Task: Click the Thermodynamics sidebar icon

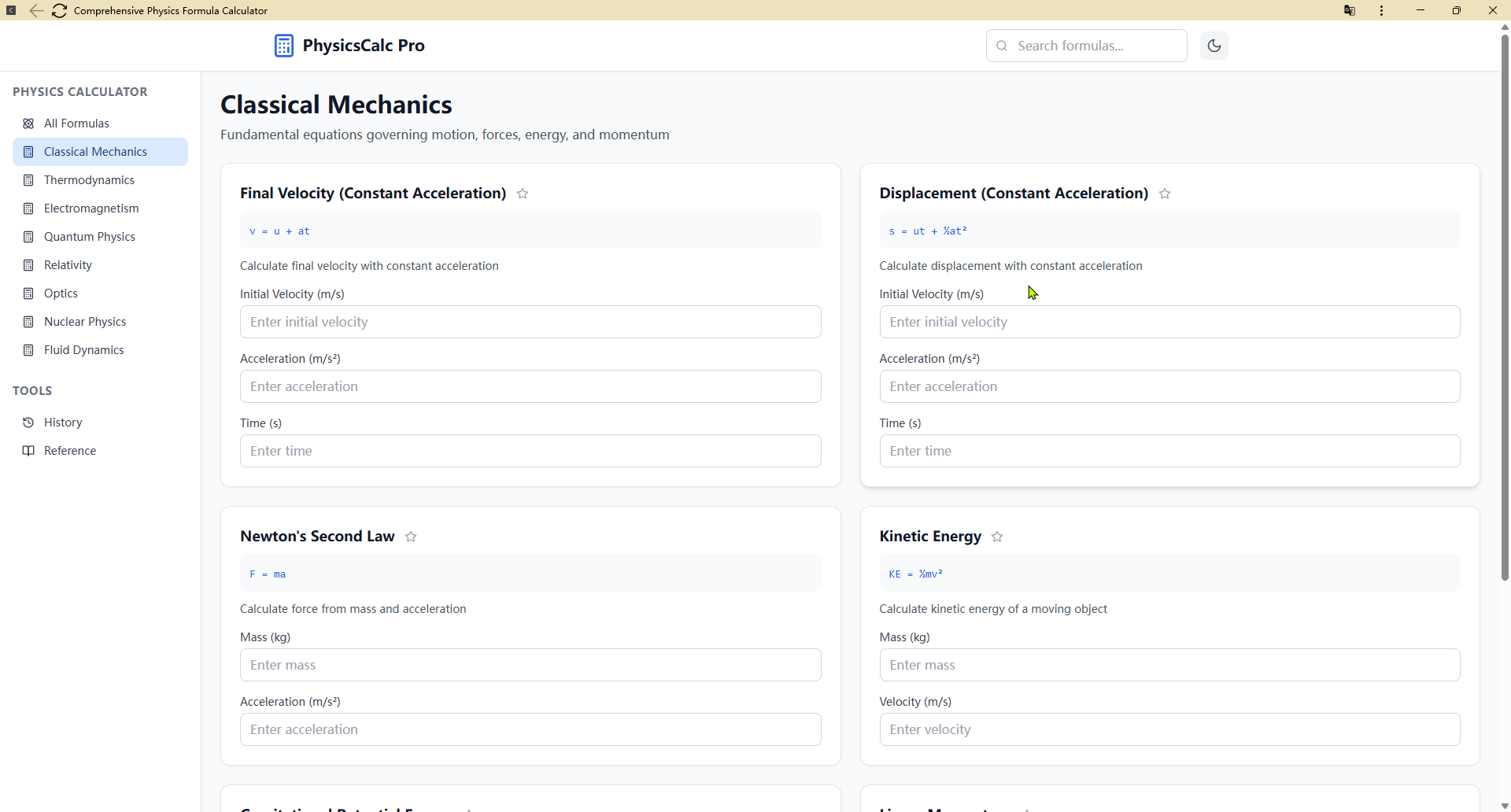Action: (x=28, y=180)
